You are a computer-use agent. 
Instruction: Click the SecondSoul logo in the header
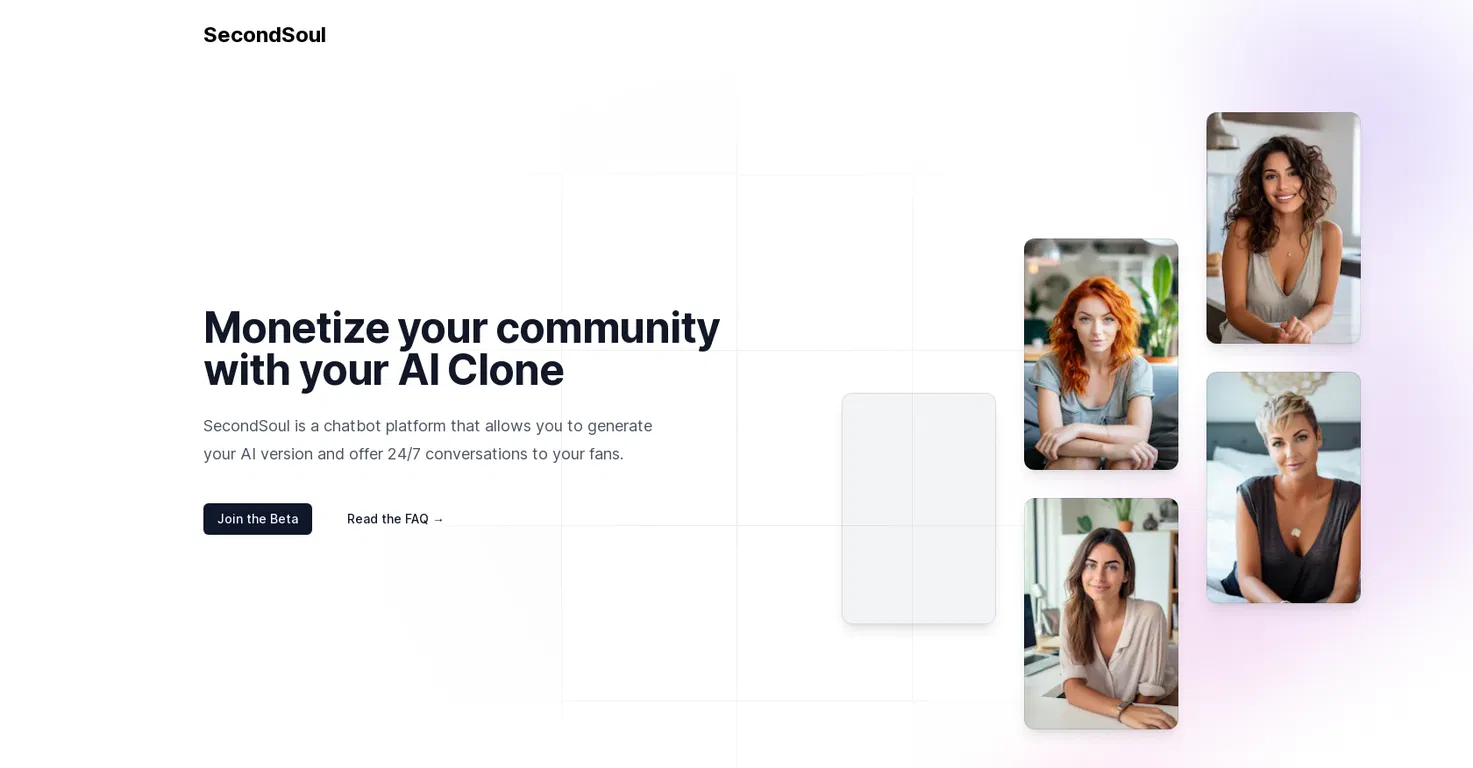[264, 35]
